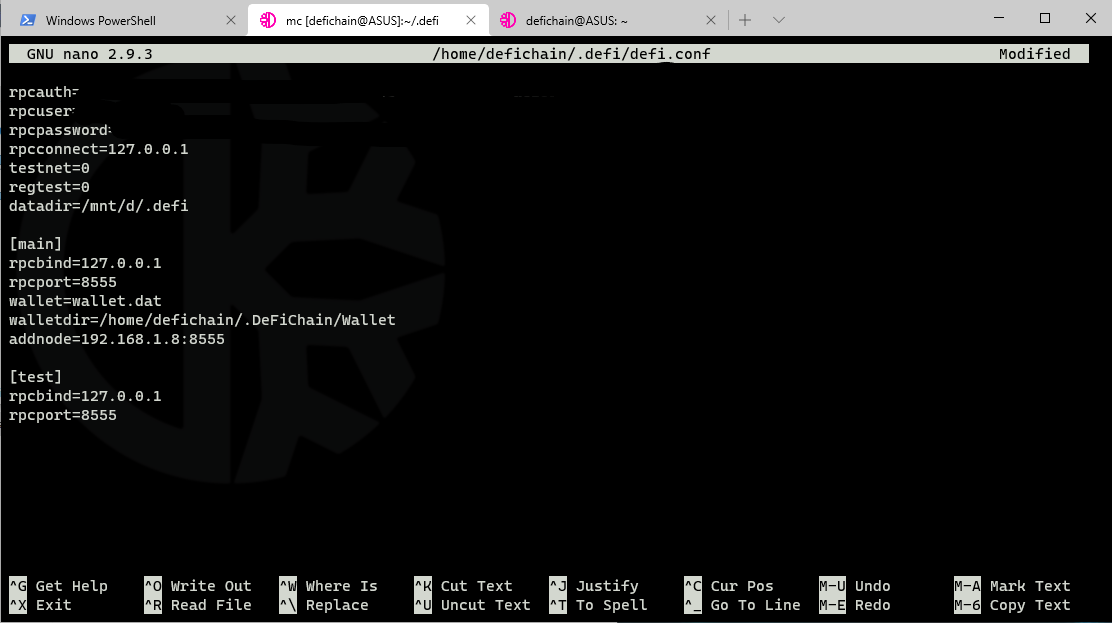The height and width of the screenshot is (623, 1112).
Task: Click the regtest=0 line
Action: tap(49, 187)
